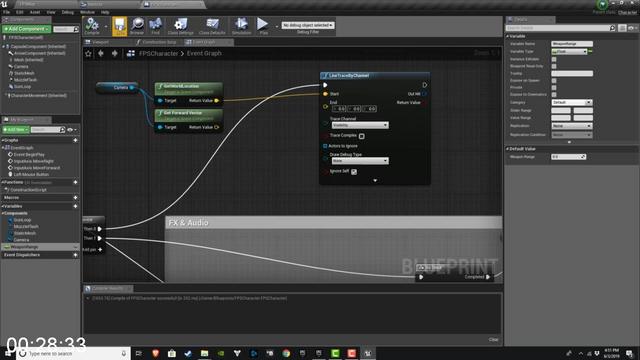Image resolution: width=640 pixels, height=360 pixels.
Task: Click the FPSCharacter breadcrumb link
Action: pos(158,53)
